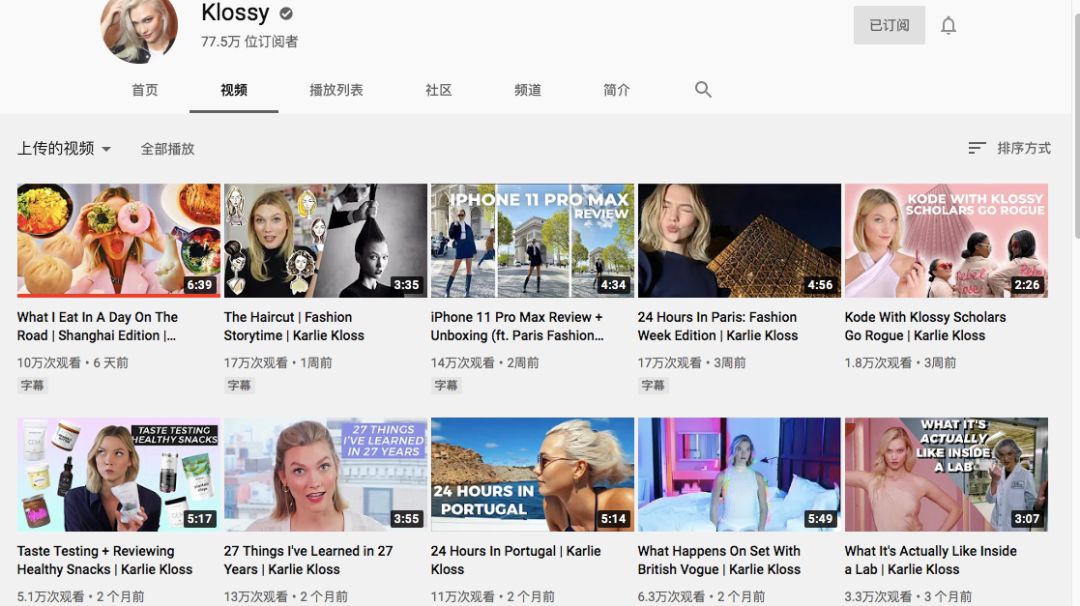Screen dimensions: 1080x606
Task: Click the 已订阅 subscribed button
Action: [x=889, y=25]
